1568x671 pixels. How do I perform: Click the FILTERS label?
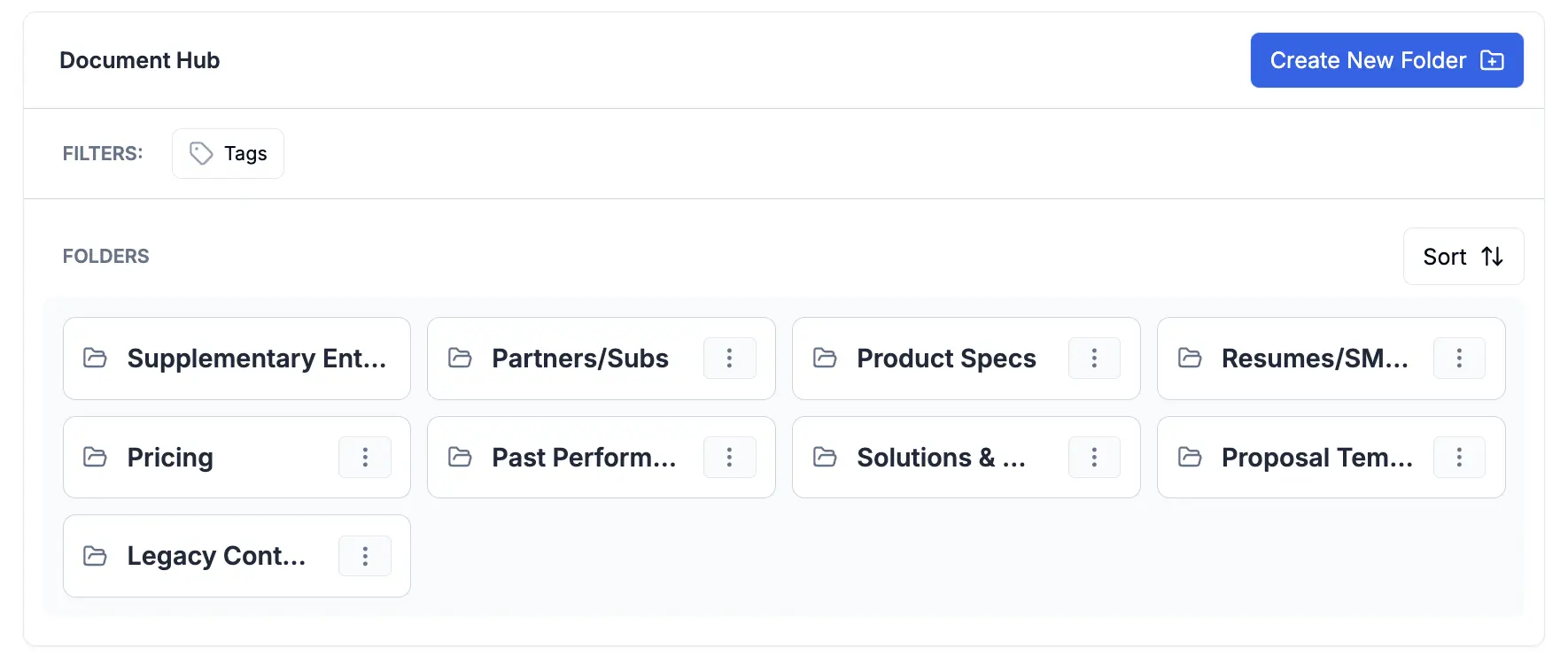(x=102, y=153)
